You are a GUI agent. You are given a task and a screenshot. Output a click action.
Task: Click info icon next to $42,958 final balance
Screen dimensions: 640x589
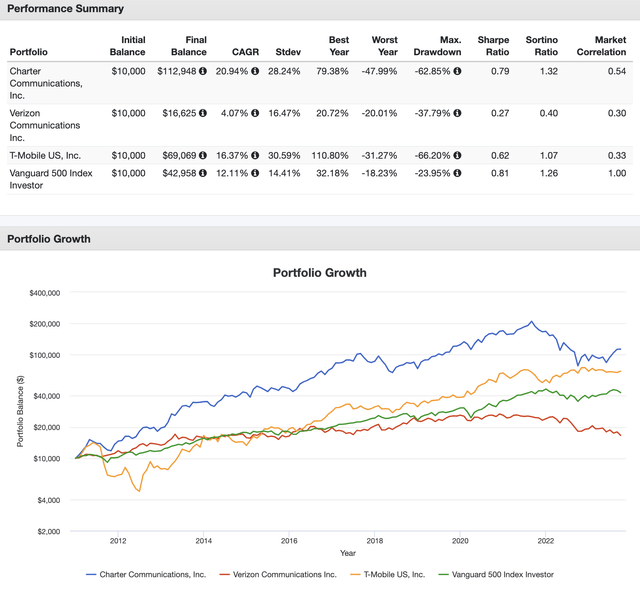point(203,173)
